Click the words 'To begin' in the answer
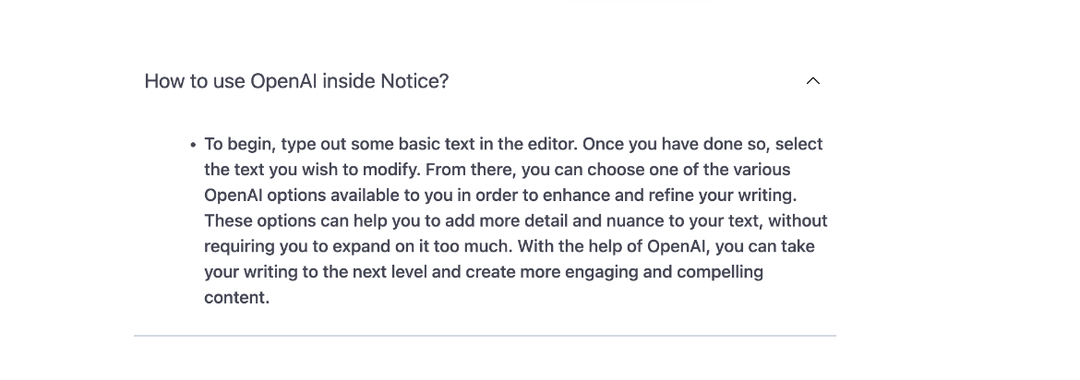The width and height of the screenshot is (1080, 380). [240, 145]
